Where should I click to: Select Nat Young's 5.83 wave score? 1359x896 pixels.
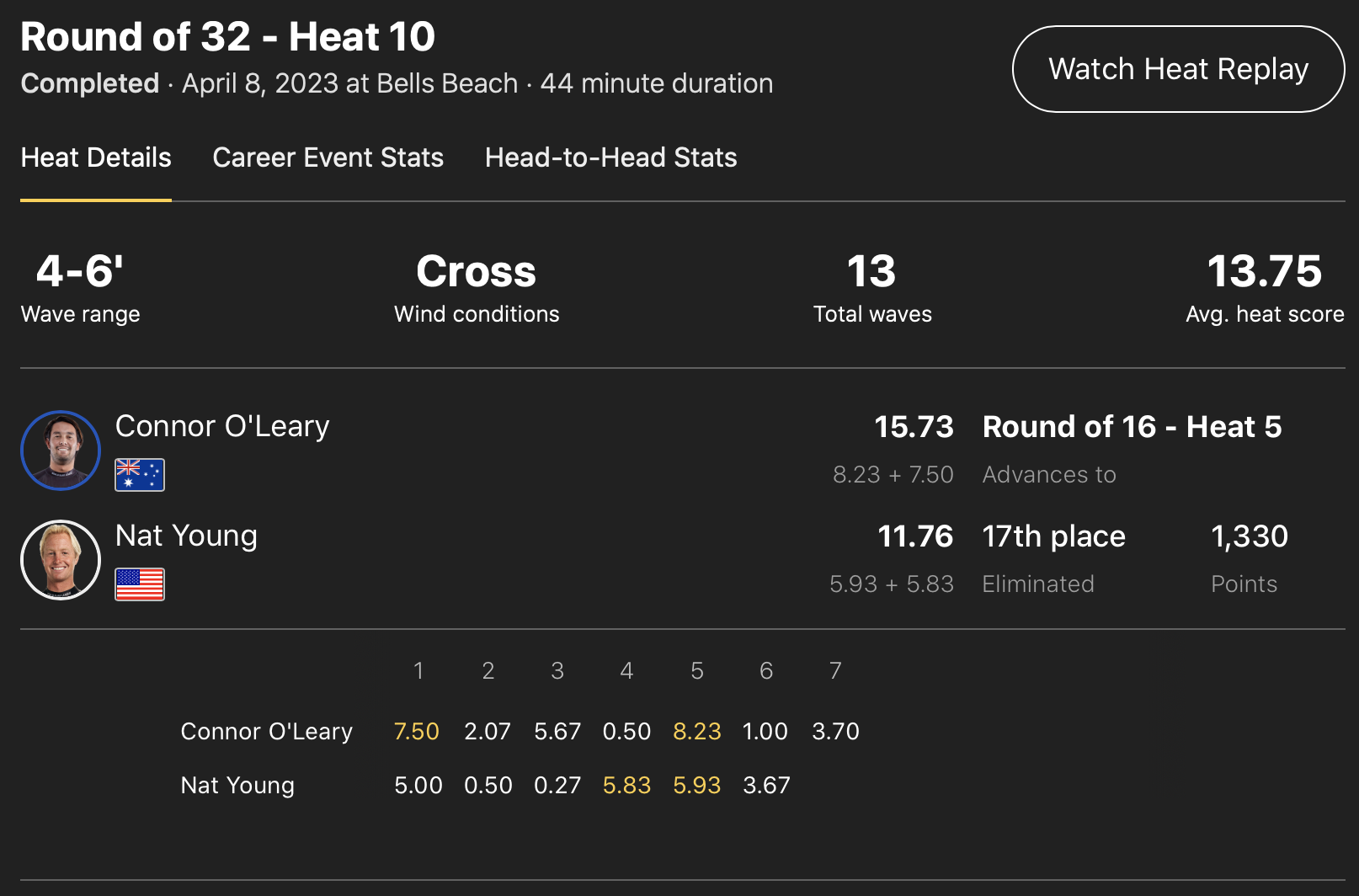[x=626, y=785]
